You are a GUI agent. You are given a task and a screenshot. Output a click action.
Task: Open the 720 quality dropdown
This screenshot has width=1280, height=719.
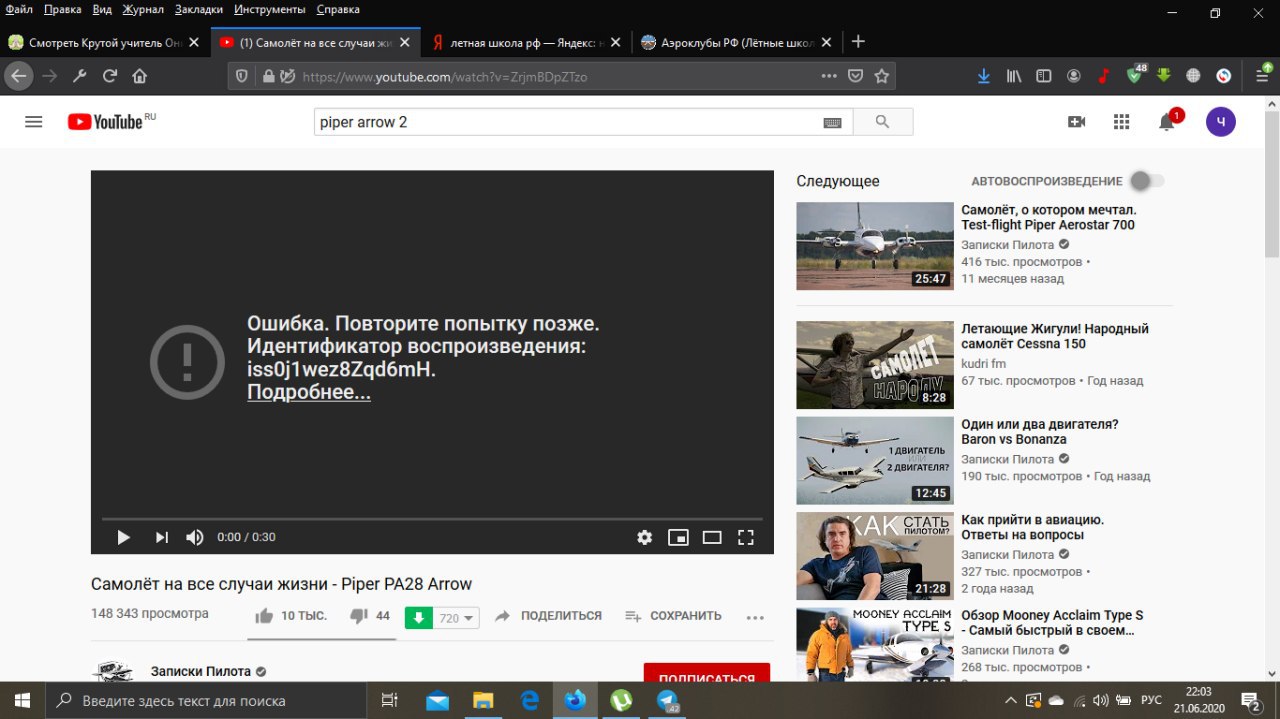pyautogui.click(x=456, y=618)
